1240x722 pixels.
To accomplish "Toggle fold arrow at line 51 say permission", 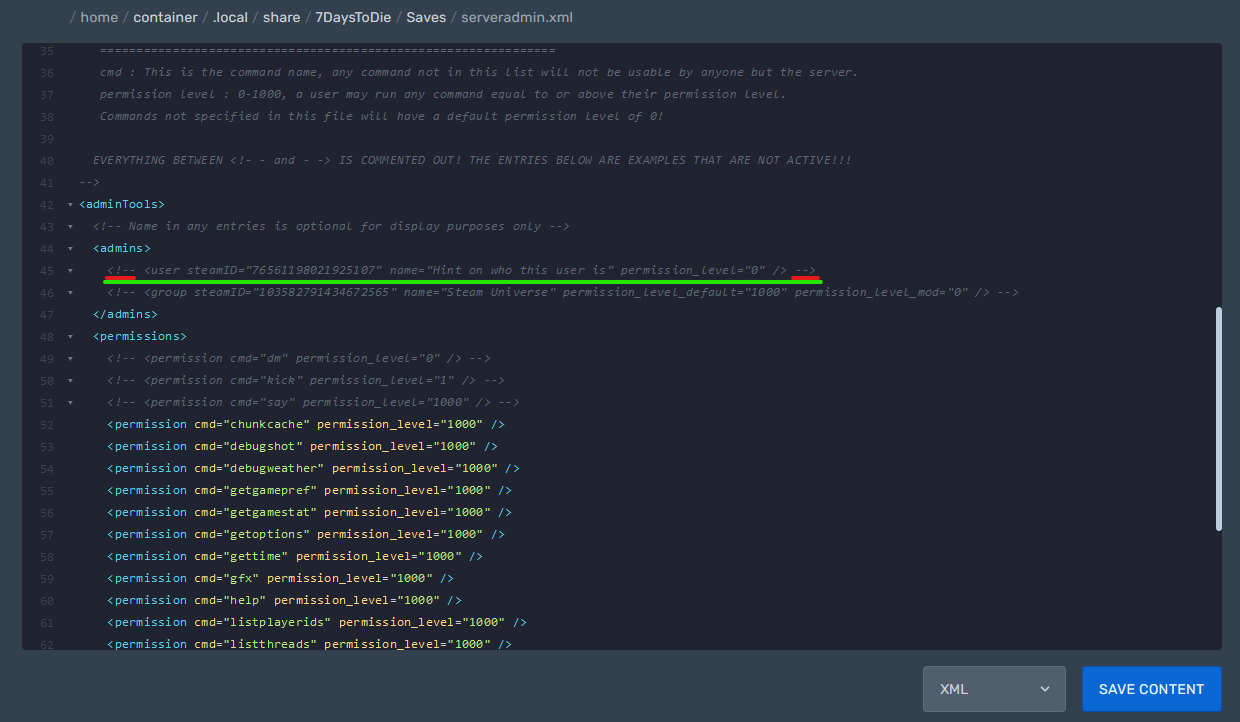I will (x=69, y=403).
